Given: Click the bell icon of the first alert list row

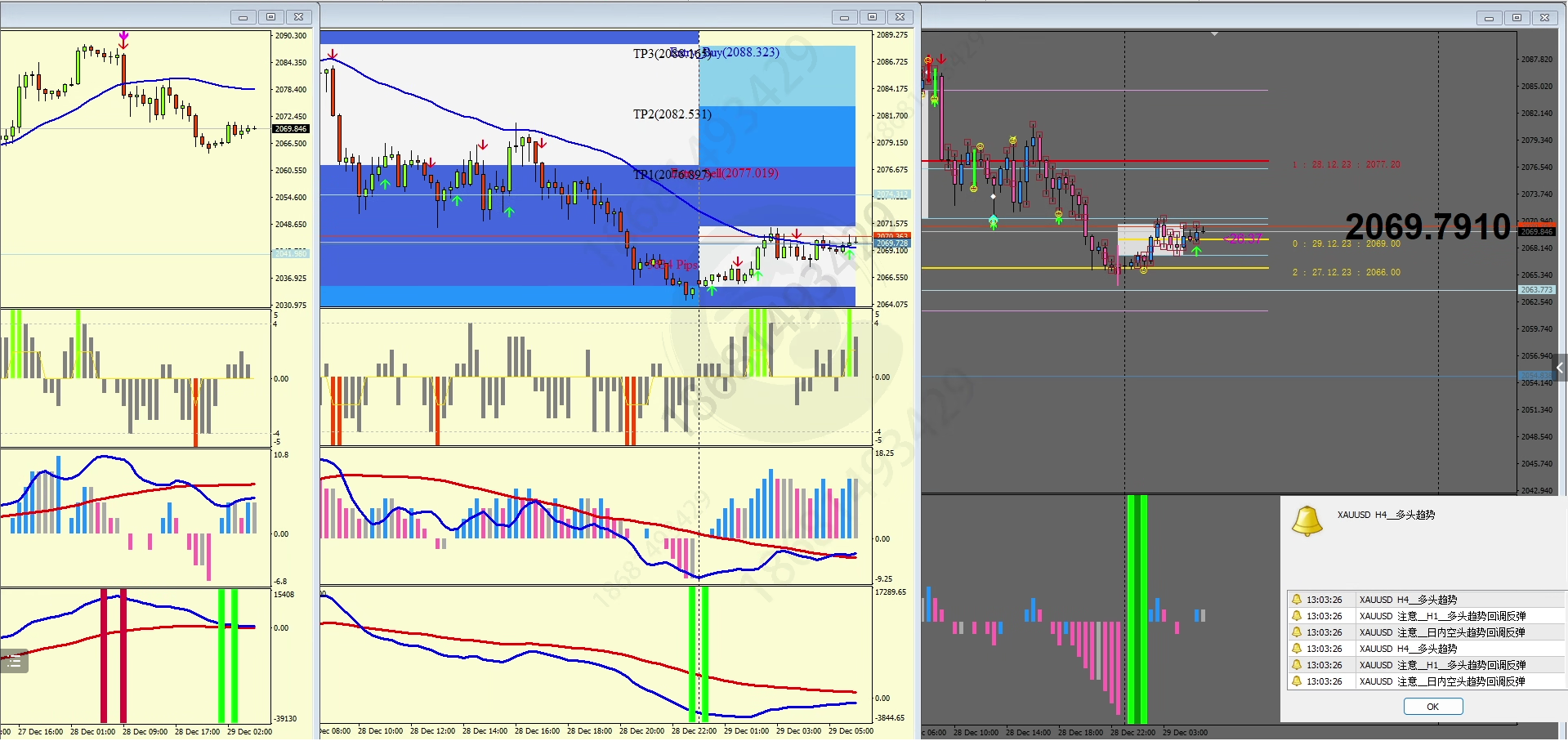Looking at the screenshot, I should pos(1297,600).
